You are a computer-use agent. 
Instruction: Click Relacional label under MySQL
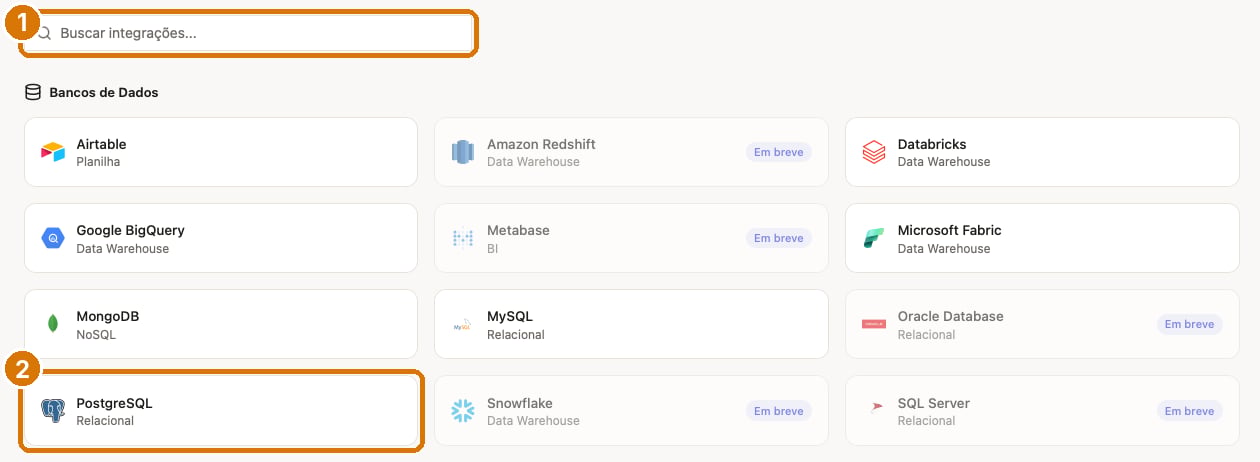pyautogui.click(x=516, y=335)
